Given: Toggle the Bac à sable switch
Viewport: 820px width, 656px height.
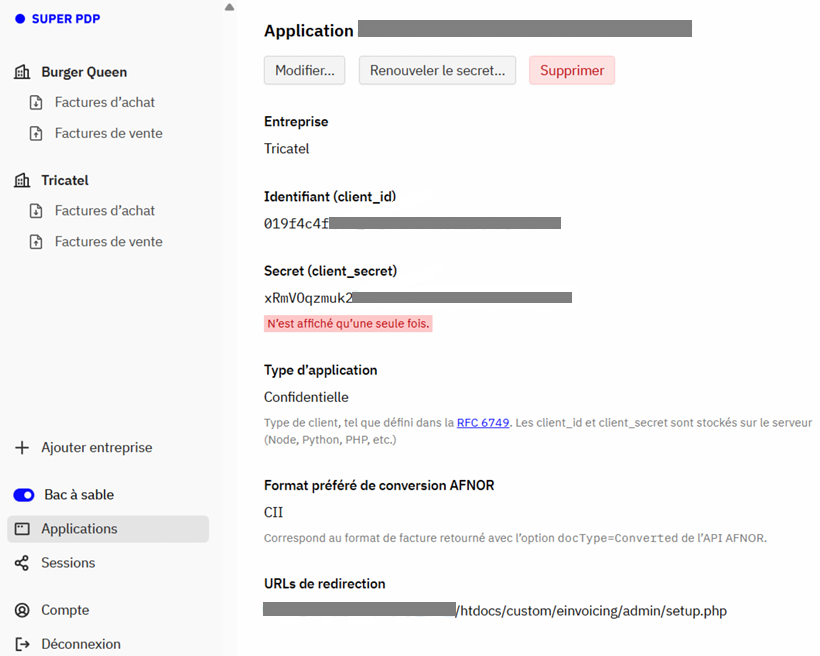Looking at the screenshot, I should click(x=24, y=495).
